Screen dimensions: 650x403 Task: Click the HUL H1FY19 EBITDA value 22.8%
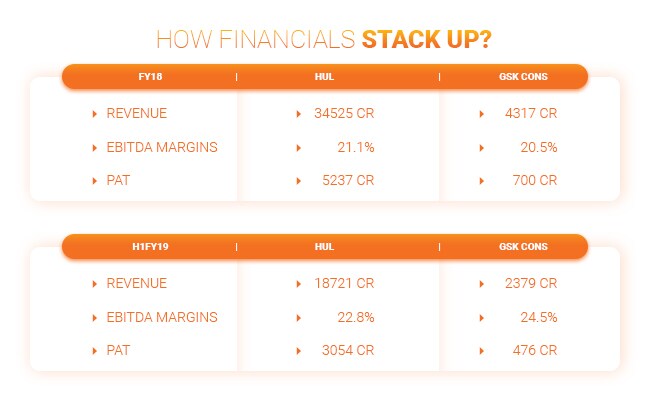pyautogui.click(x=356, y=318)
